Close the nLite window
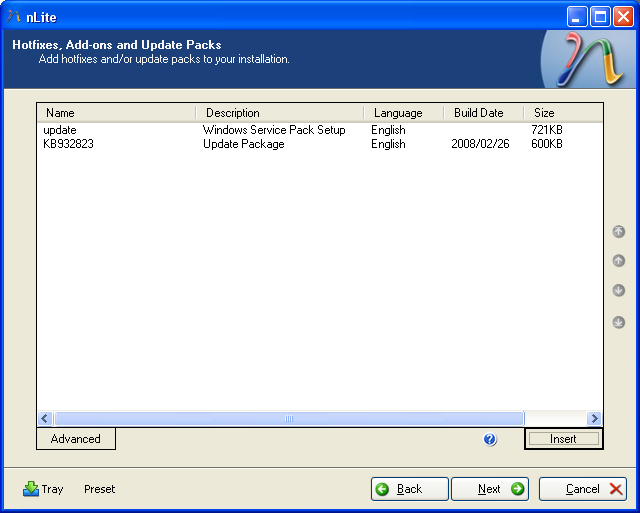This screenshot has width=640, height=513. [623, 17]
